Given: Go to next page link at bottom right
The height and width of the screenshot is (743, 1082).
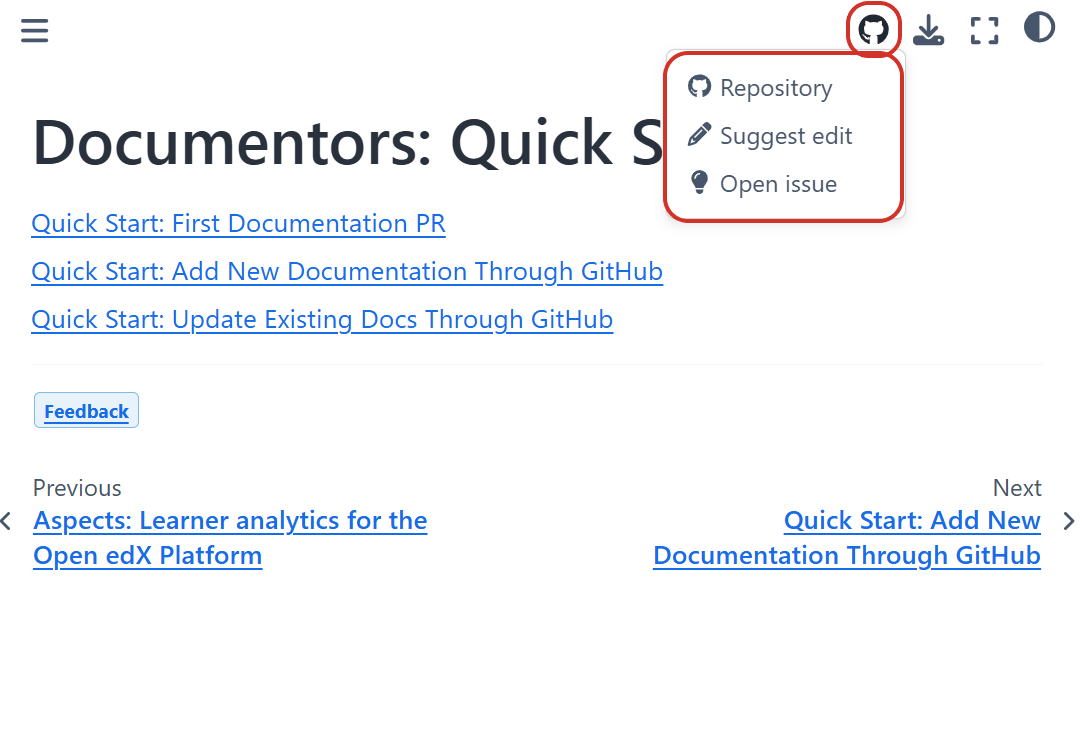Looking at the screenshot, I should [847, 538].
